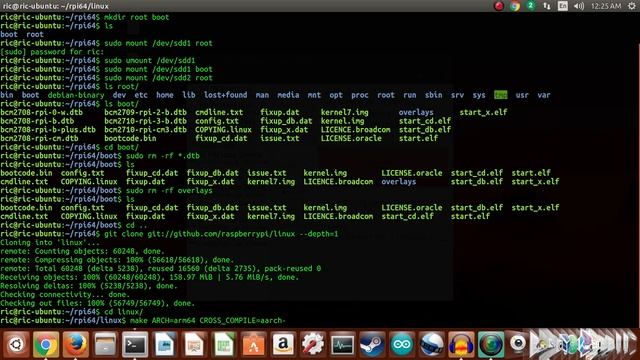This screenshot has height=360, width=640.
Task: Select the Terminal icon in the dock
Action: (135, 345)
